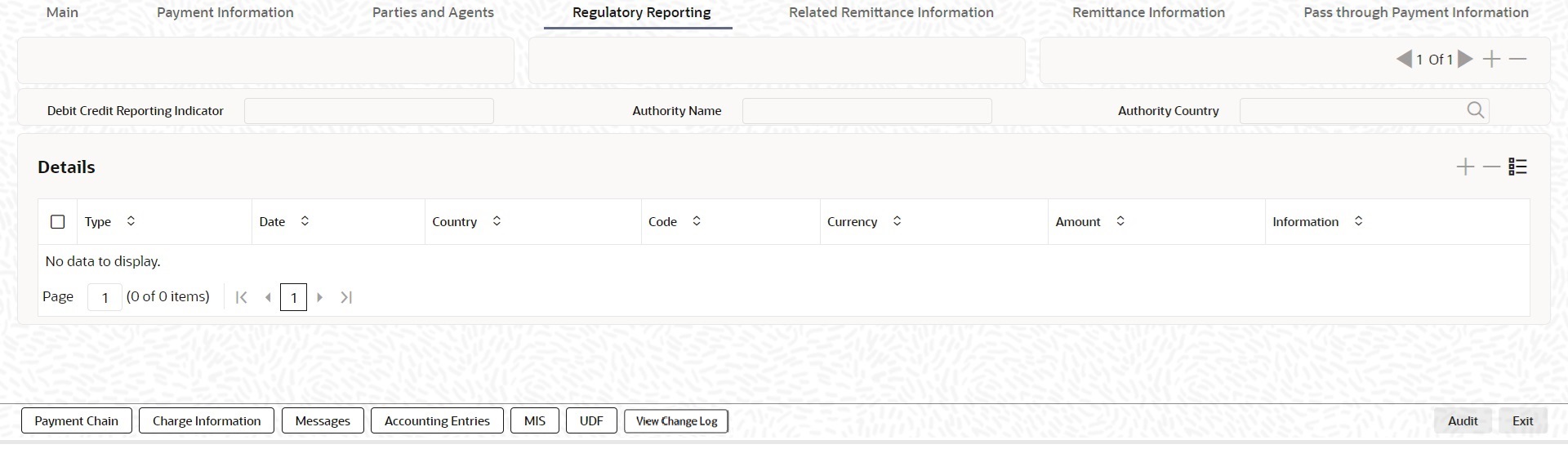Click the Debit Credit Reporting Indicator field
Image resolution: width=1568 pixels, height=449 pixels.
point(368,111)
